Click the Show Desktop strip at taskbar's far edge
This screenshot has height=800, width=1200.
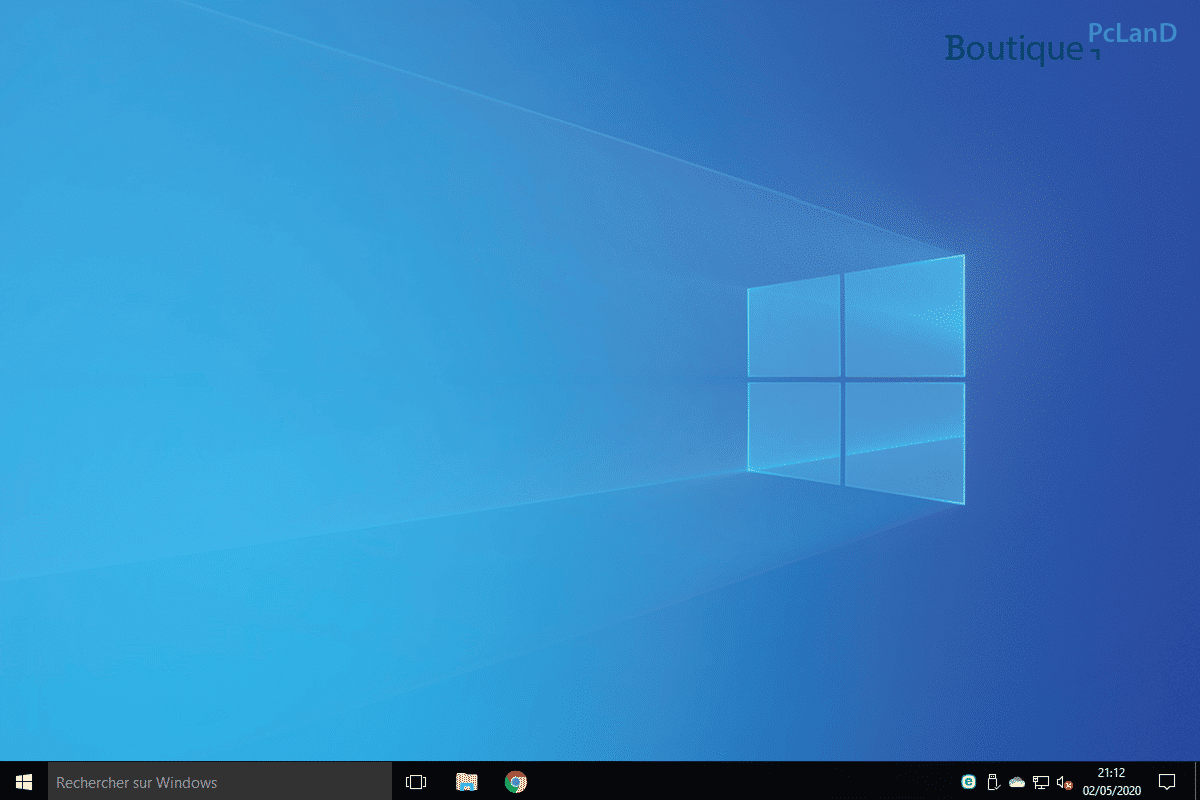click(1198, 781)
